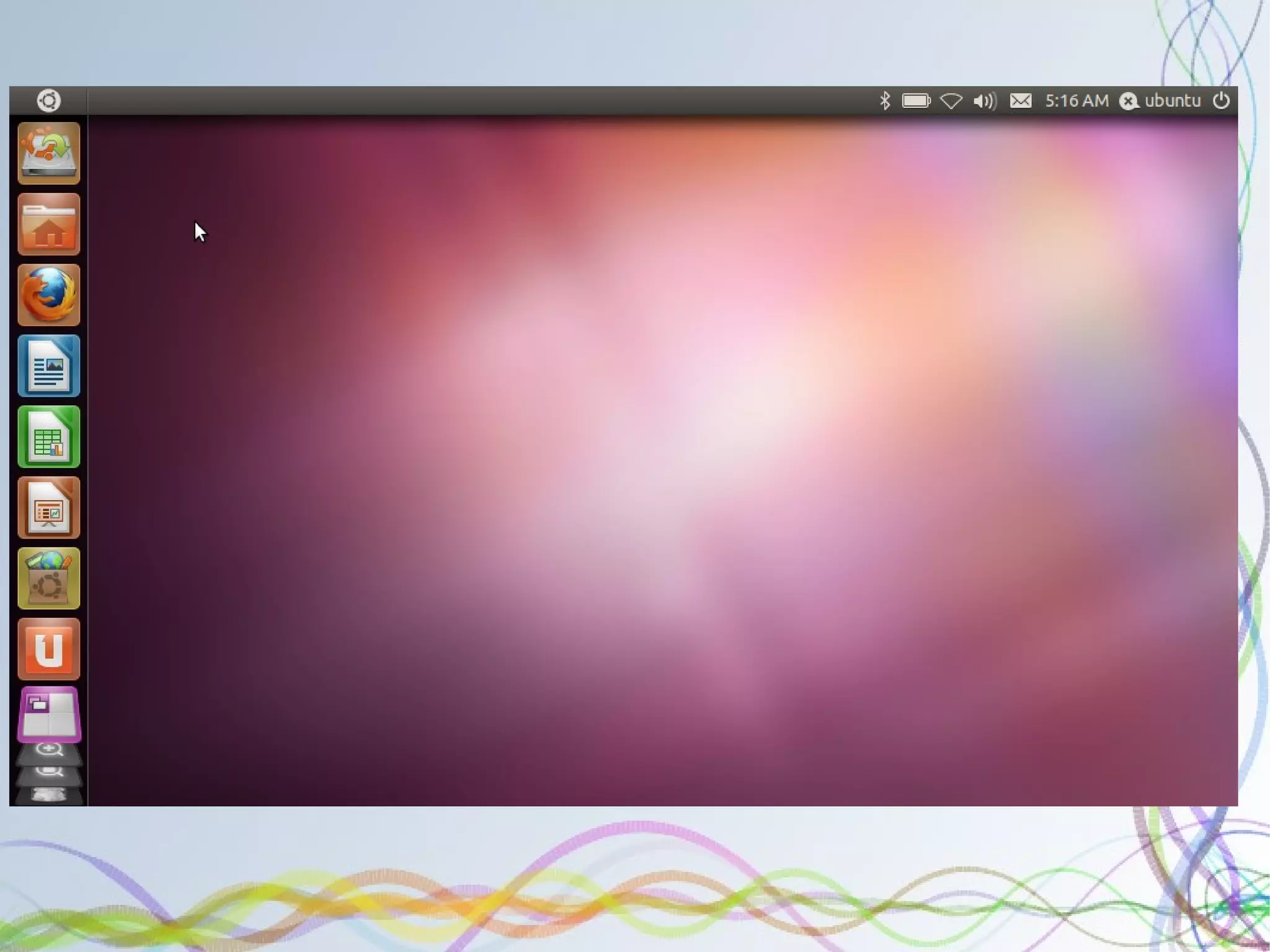
Task: Open LibreOffice Writer from the launcher
Action: 48,366
